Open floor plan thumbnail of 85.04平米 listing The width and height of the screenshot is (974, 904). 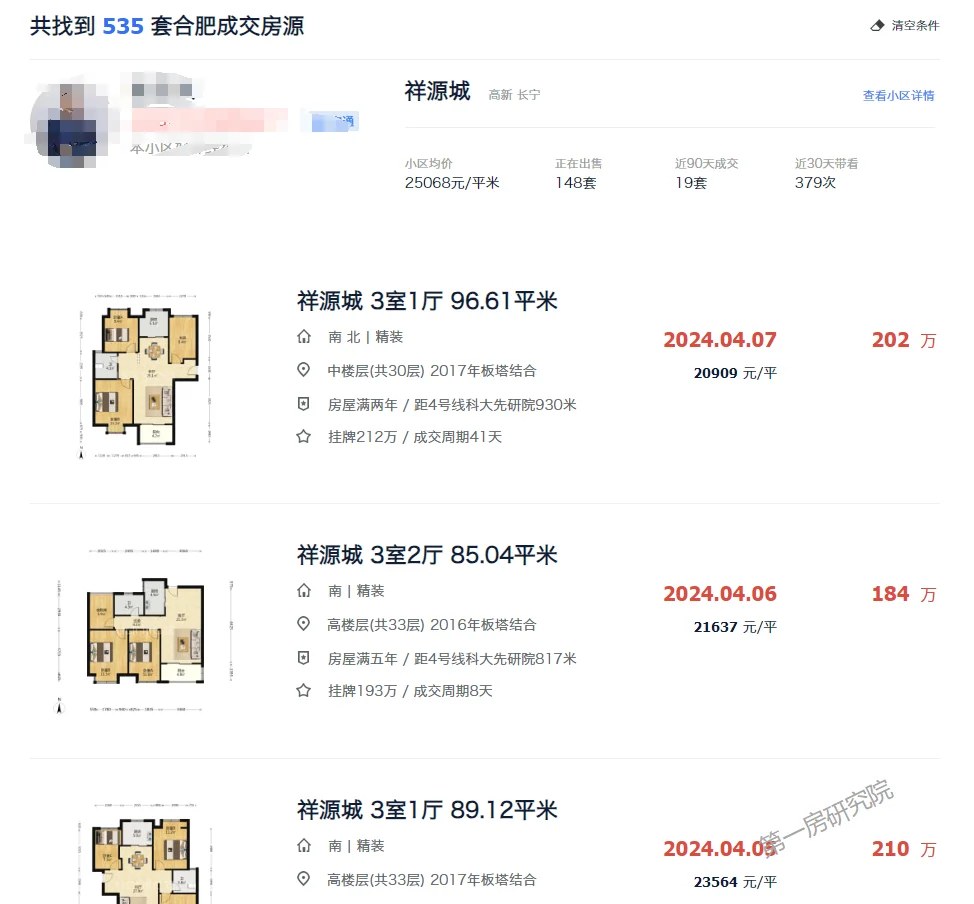(x=145, y=630)
